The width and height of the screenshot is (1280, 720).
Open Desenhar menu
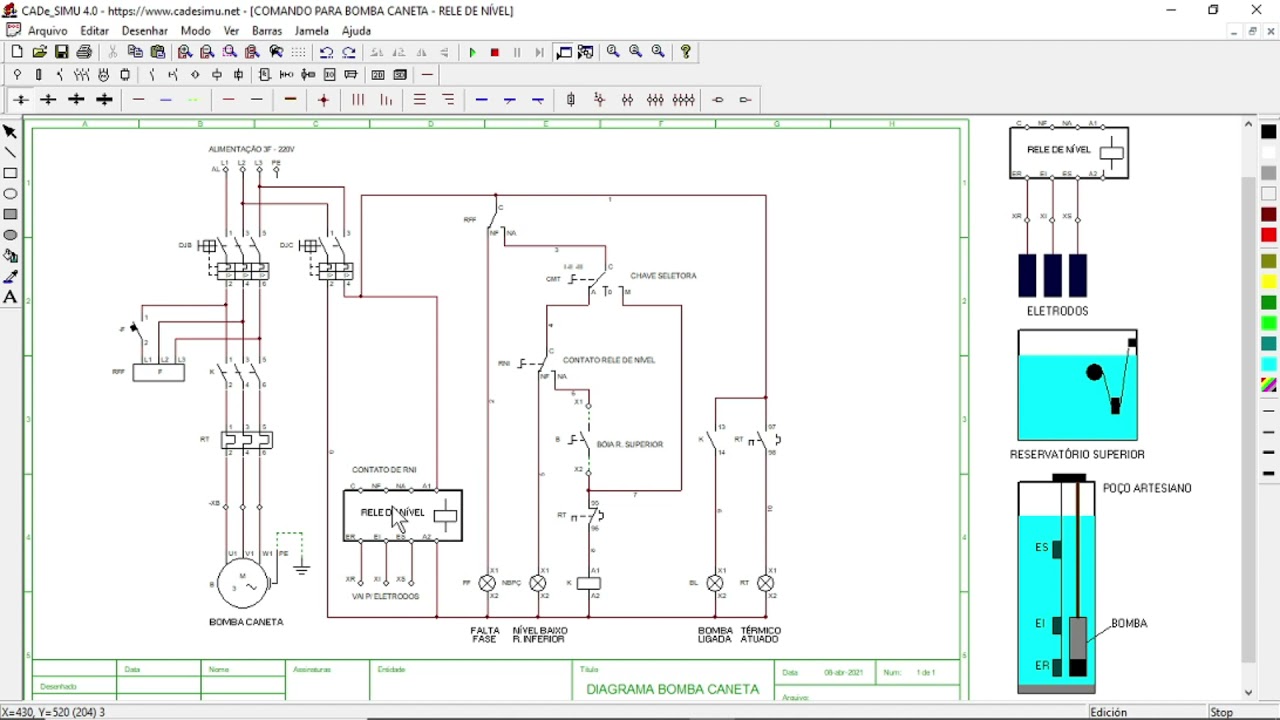click(144, 31)
